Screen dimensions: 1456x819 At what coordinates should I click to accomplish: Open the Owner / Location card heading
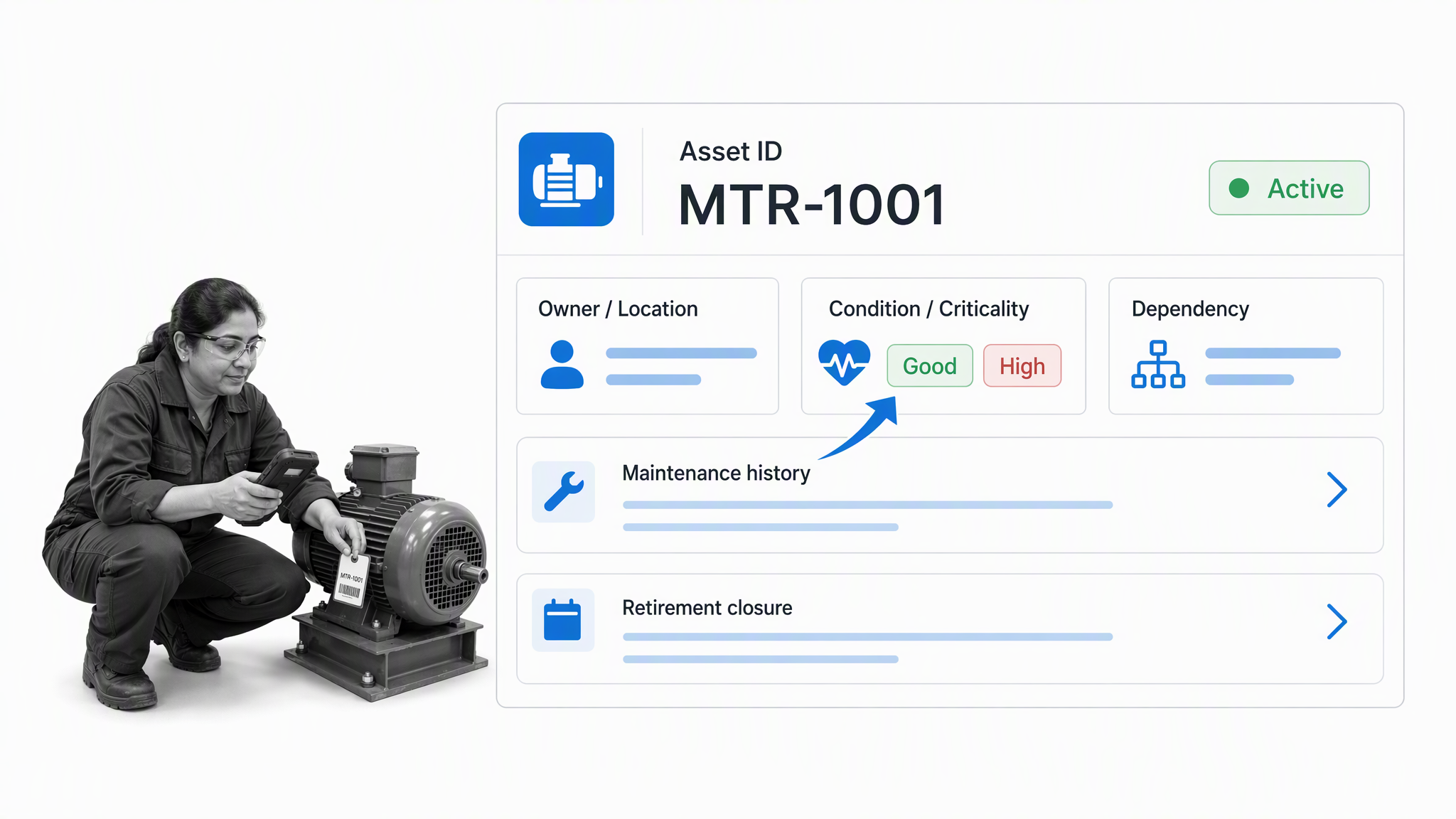(x=618, y=309)
